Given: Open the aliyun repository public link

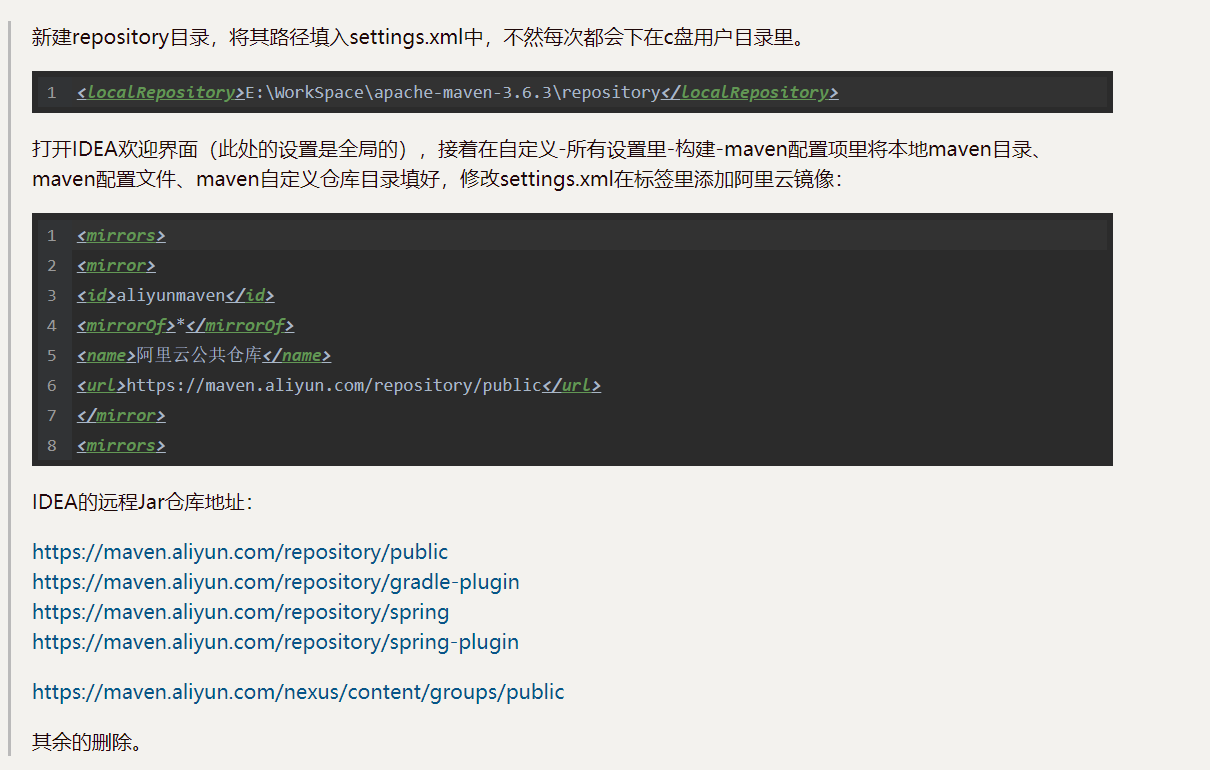Looking at the screenshot, I should [239, 551].
